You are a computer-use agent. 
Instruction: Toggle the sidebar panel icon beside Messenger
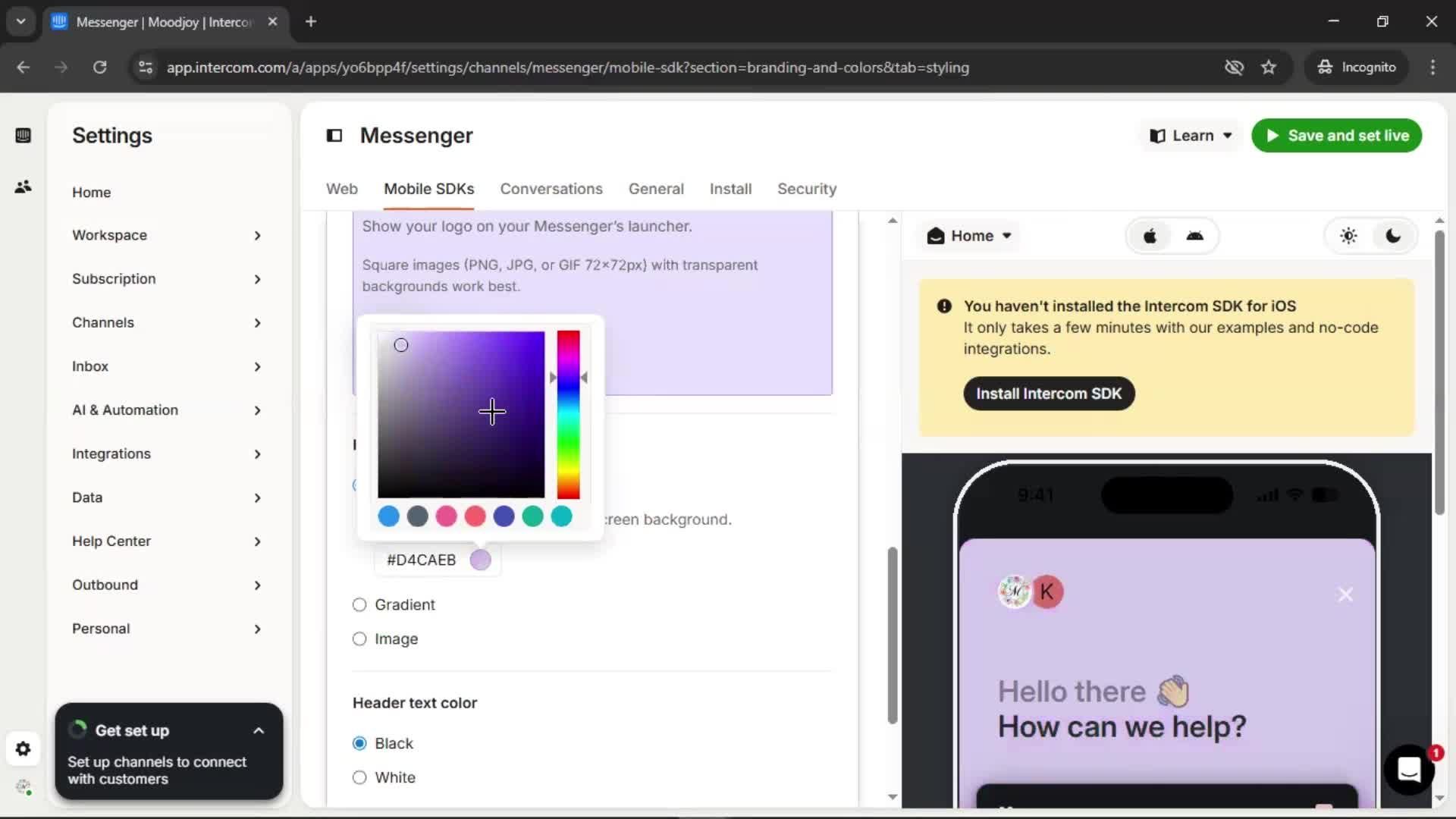pos(334,136)
